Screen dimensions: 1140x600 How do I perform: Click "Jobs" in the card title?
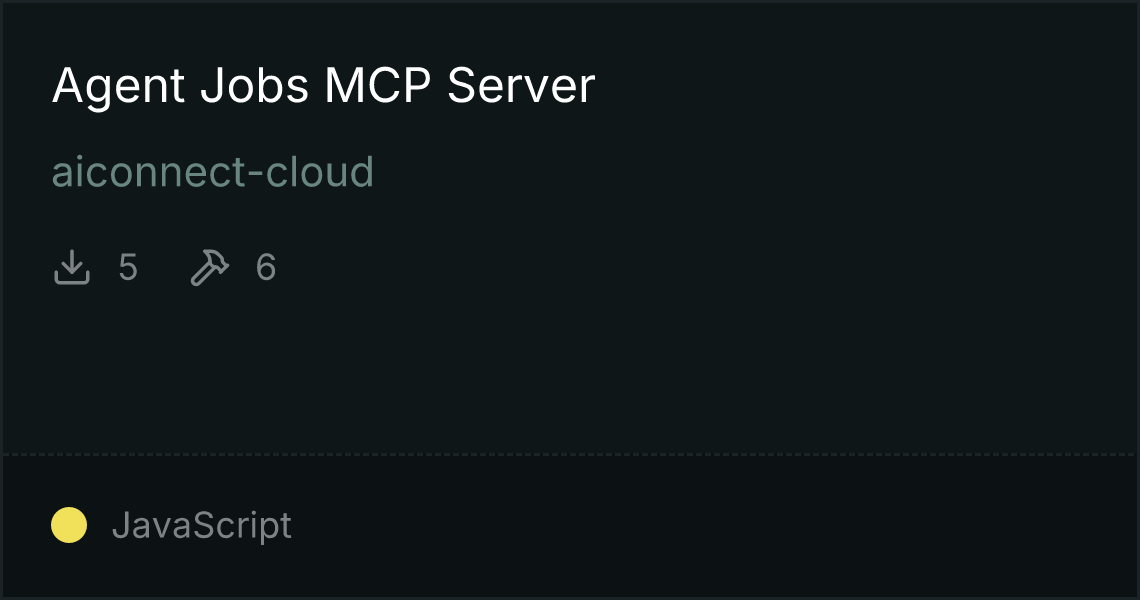tap(254, 86)
